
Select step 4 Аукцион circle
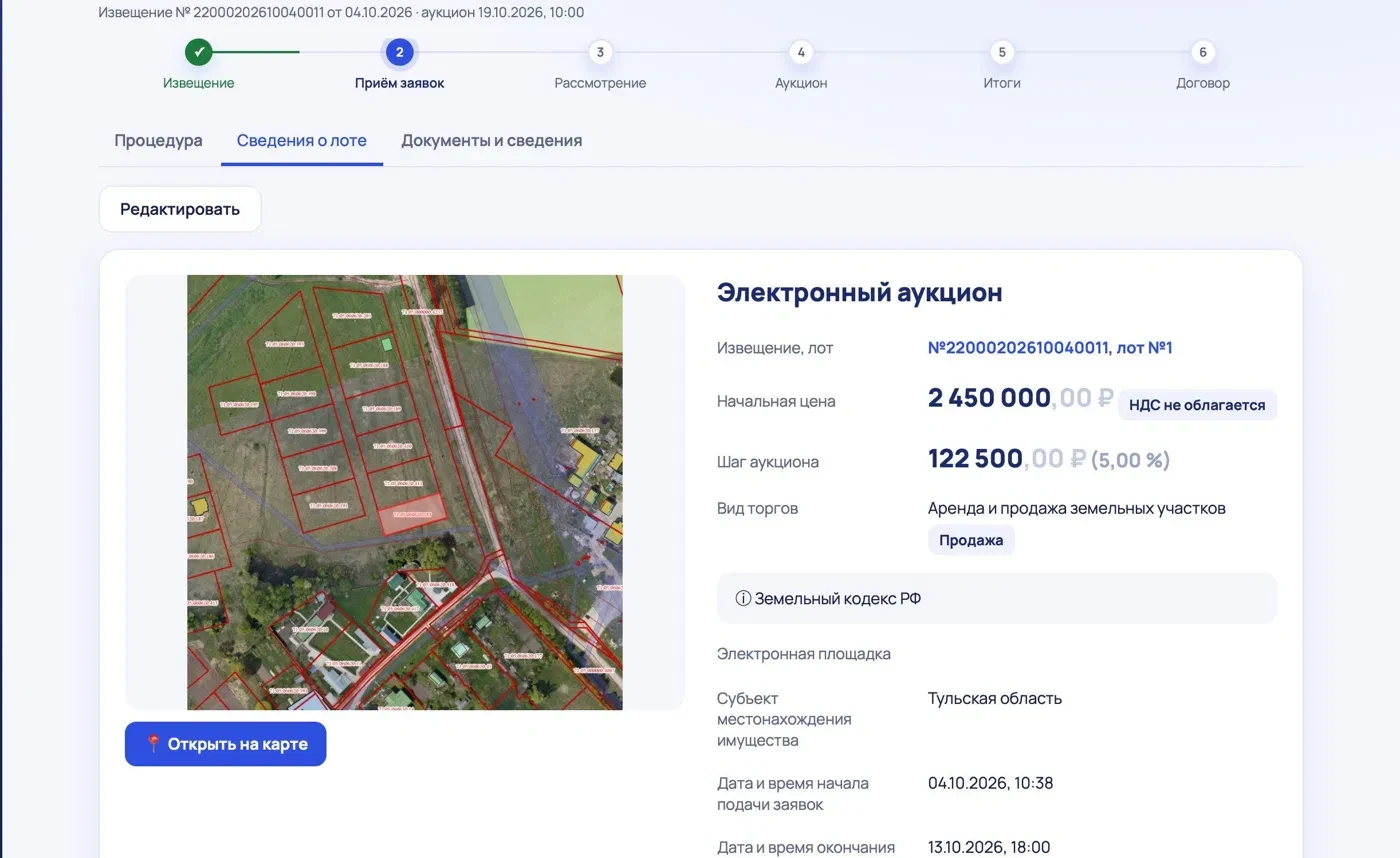801,52
